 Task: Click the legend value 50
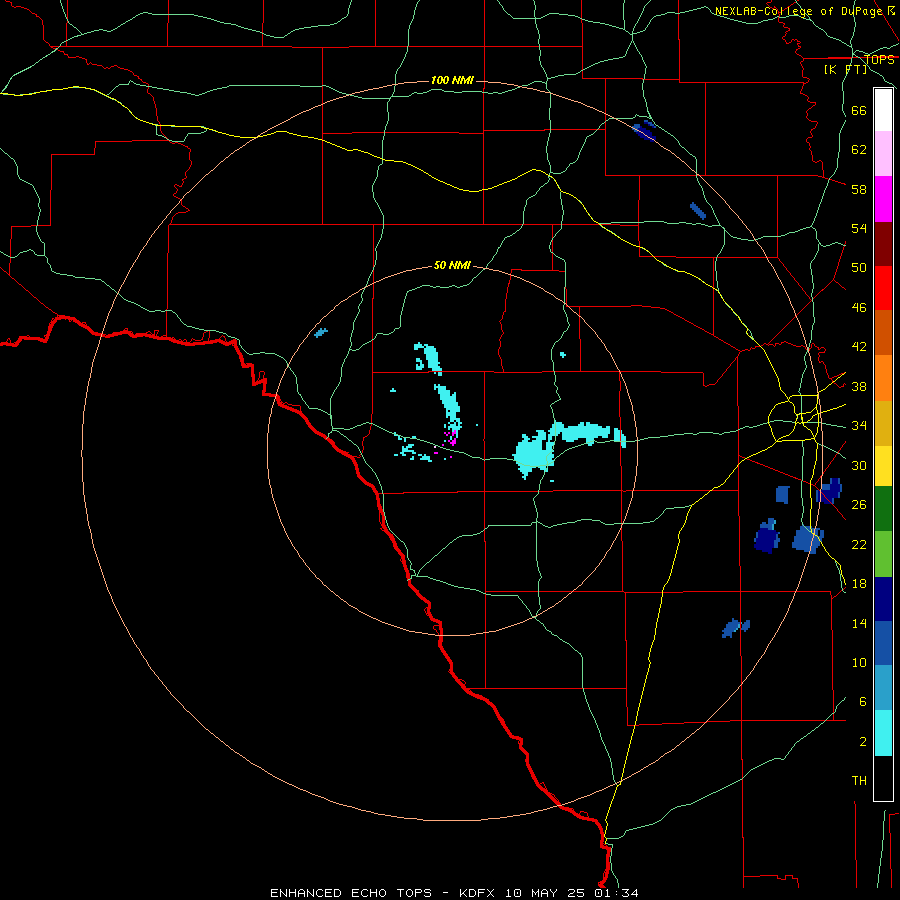(x=859, y=268)
